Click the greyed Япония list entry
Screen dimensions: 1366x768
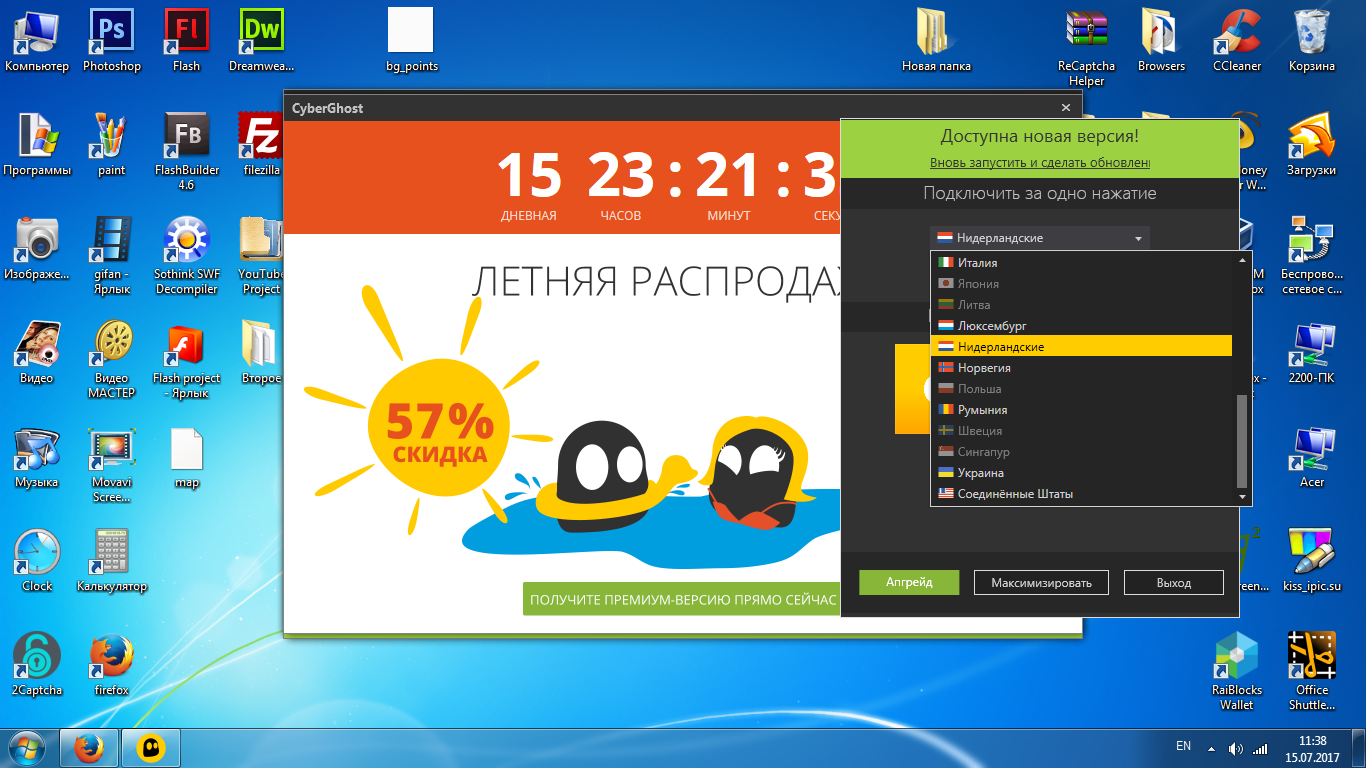click(x=1081, y=284)
